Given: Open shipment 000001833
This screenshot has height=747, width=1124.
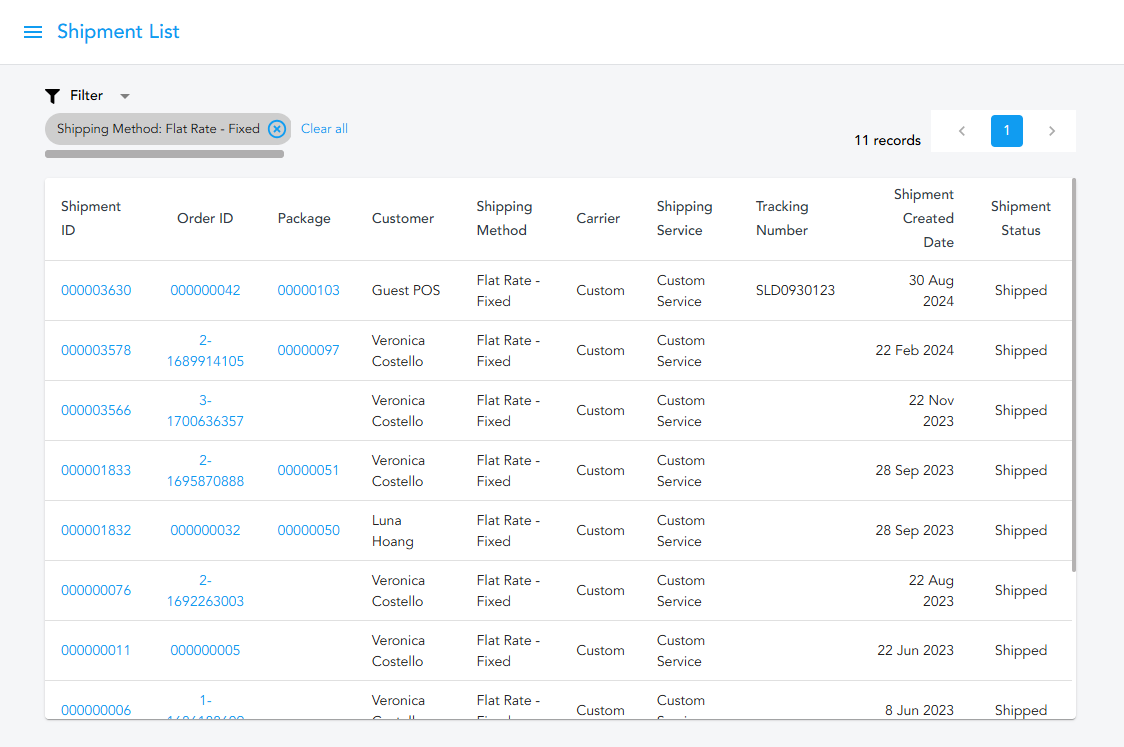Looking at the screenshot, I should [x=96, y=470].
